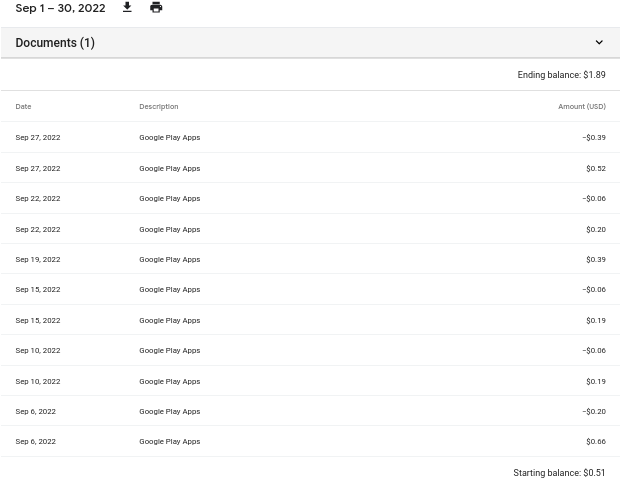622x491 pixels.
Task: Click the date in the −$0.20 row
Action: [x=35, y=411]
